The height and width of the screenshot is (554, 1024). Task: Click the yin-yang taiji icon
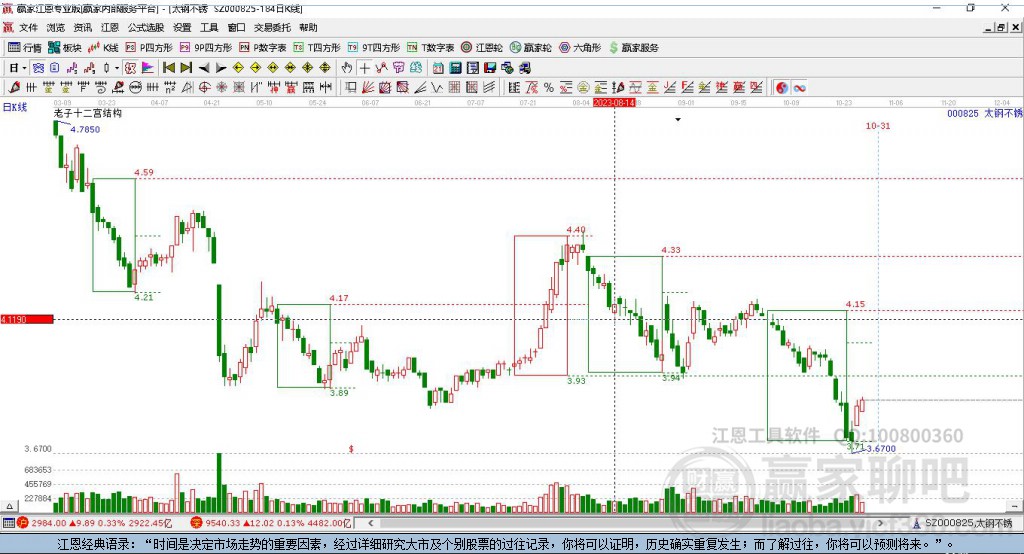(782, 87)
